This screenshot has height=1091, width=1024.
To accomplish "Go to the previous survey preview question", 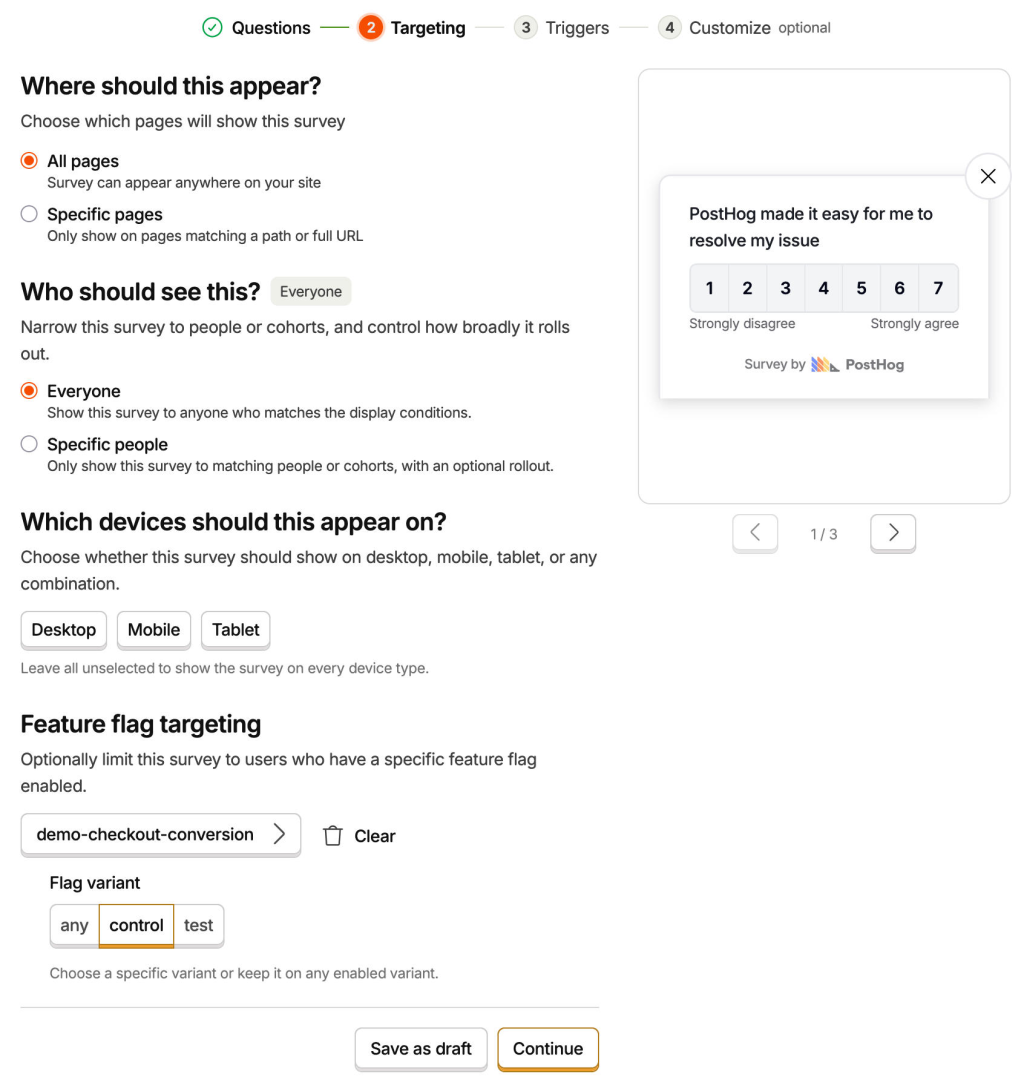I will pyautogui.click(x=755, y=533).
